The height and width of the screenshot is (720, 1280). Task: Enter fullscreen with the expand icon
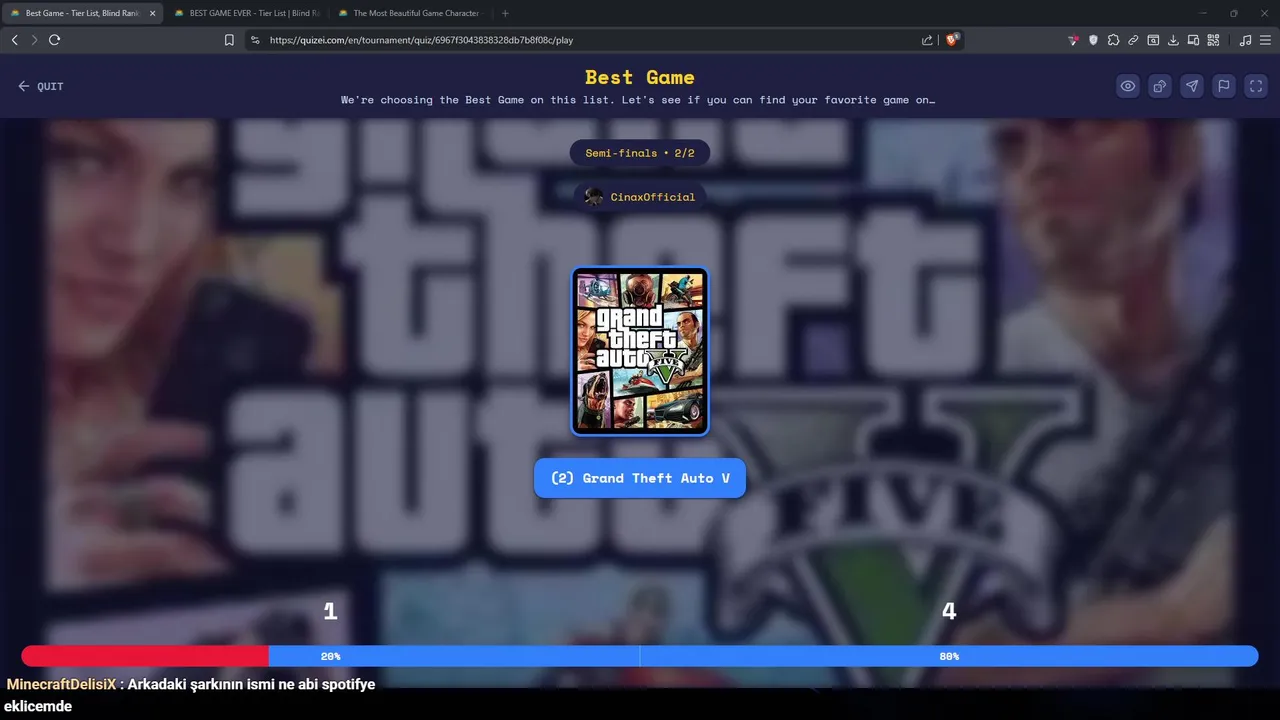(x=1256, y=86)
